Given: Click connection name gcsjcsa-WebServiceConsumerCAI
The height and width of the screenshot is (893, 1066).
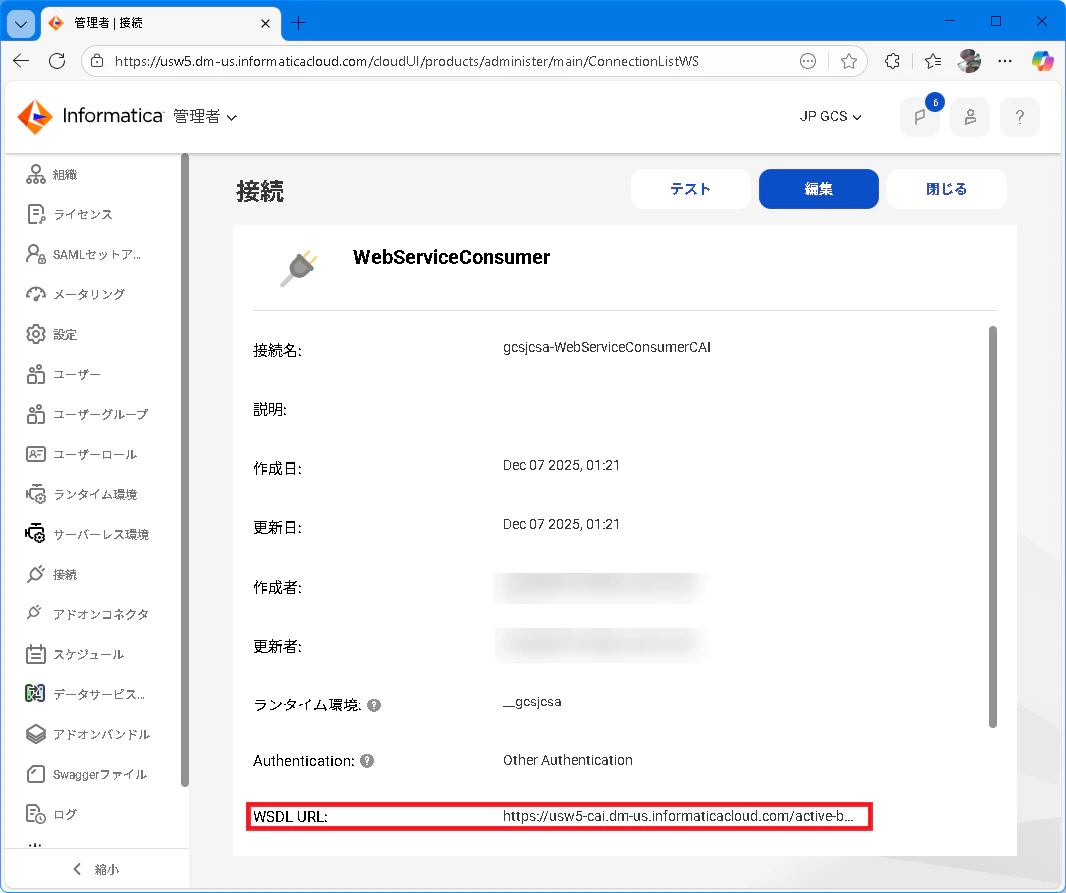Looking at the screenshot, I should click(x=607, y=347).
